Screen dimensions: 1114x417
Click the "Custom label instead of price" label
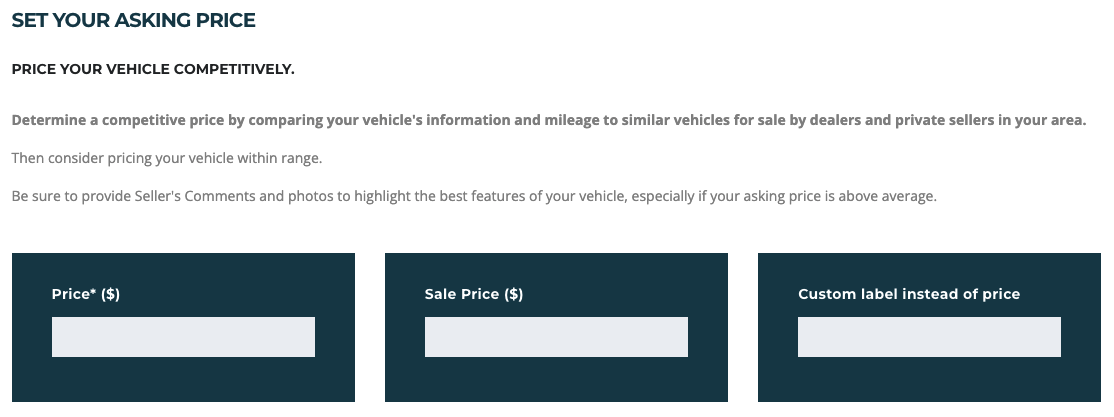(908, 294)
